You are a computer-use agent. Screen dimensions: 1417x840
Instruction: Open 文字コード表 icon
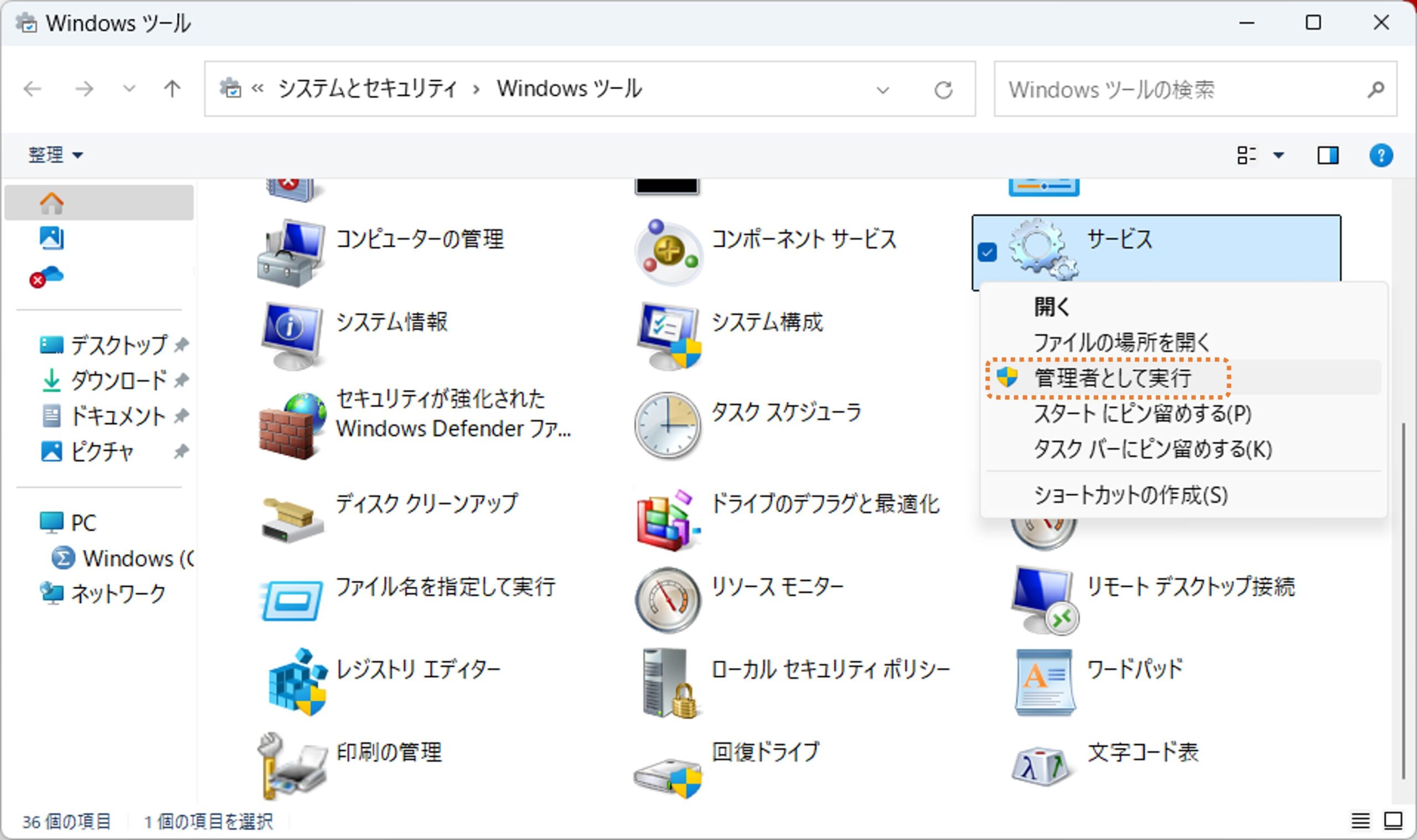(x=1042, y=766)
